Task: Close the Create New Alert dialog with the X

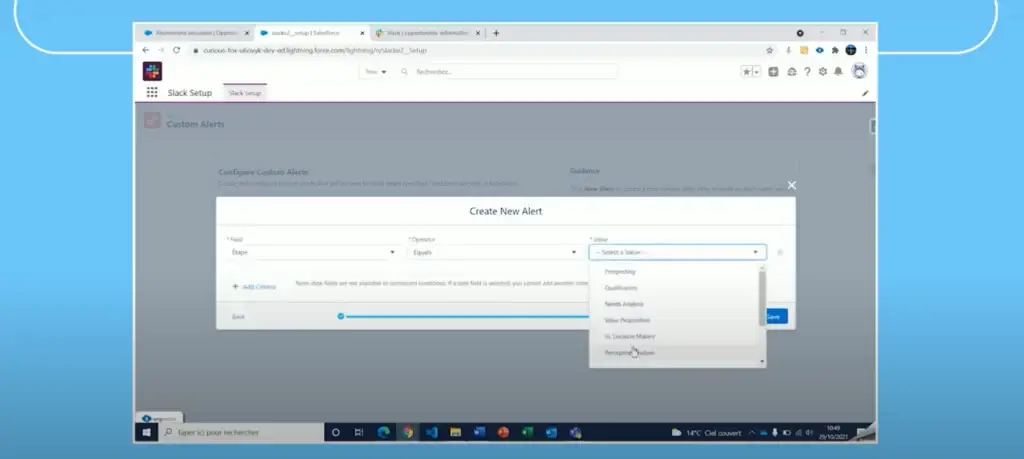Action: click(x=792, y=185)
